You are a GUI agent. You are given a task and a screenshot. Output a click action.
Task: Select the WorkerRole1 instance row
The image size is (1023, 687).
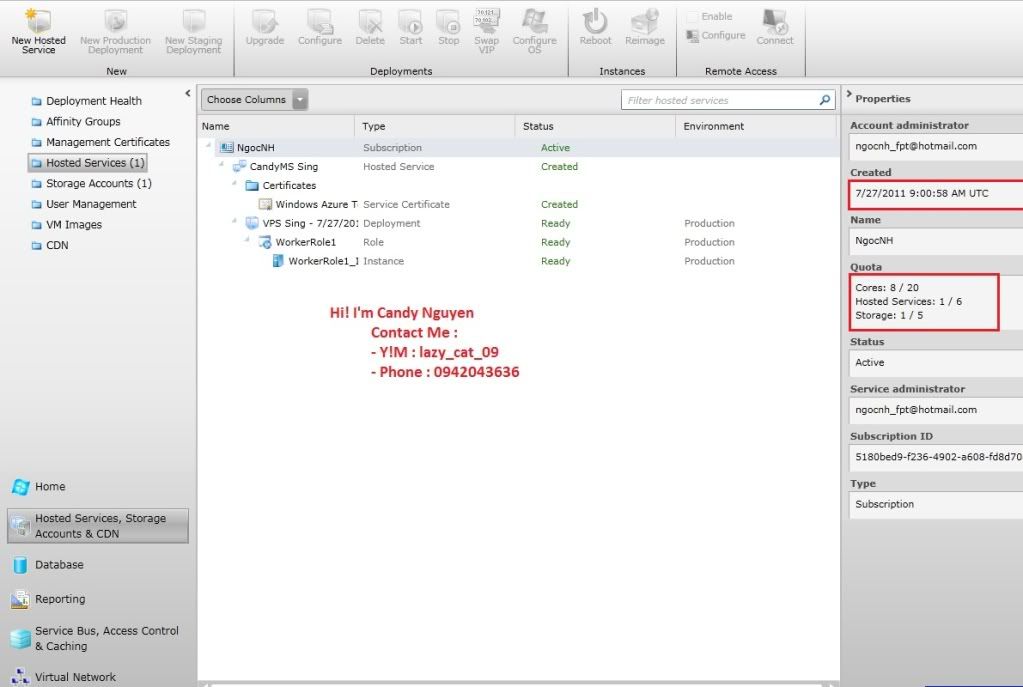point(518,261)
